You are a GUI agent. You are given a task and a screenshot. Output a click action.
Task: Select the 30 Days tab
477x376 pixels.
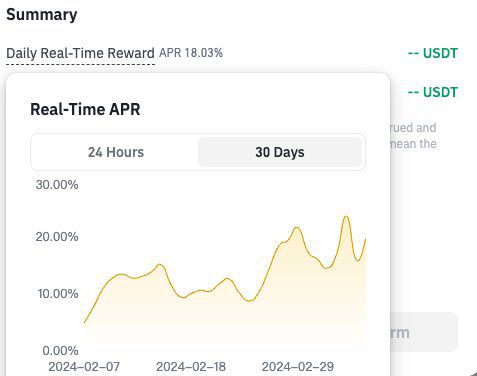coord(280,152)
